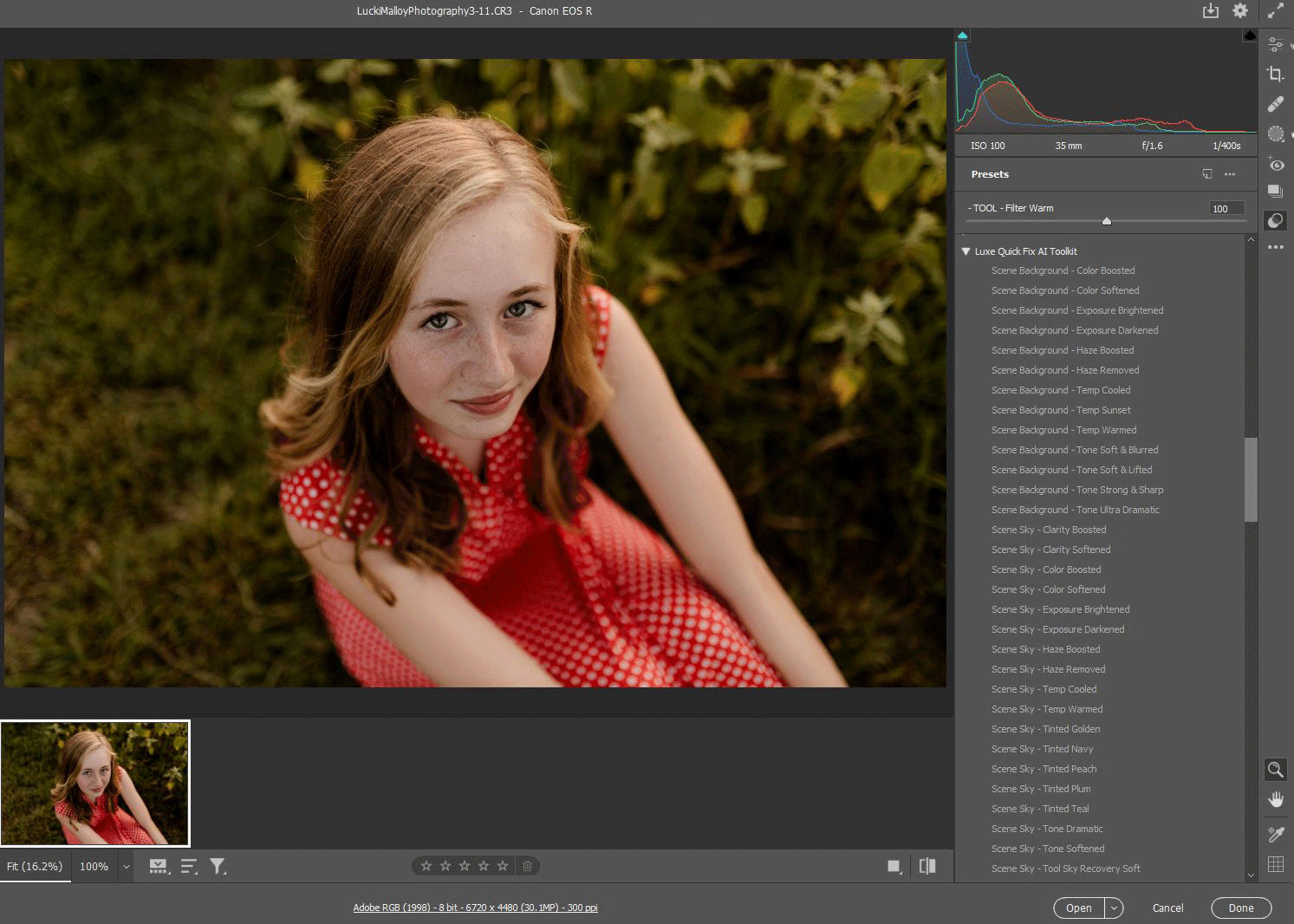Open the dropdown arrow beside Open button
Screen dimensions: 1294x924
1115,908
